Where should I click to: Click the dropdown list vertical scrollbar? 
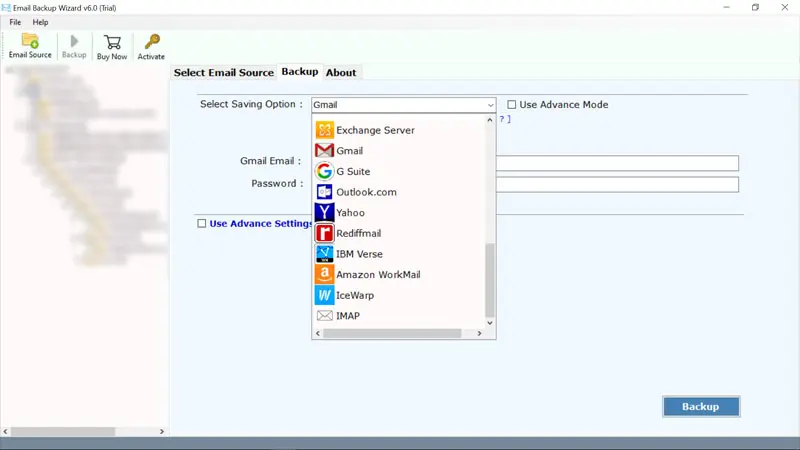(x=490, y=280)
